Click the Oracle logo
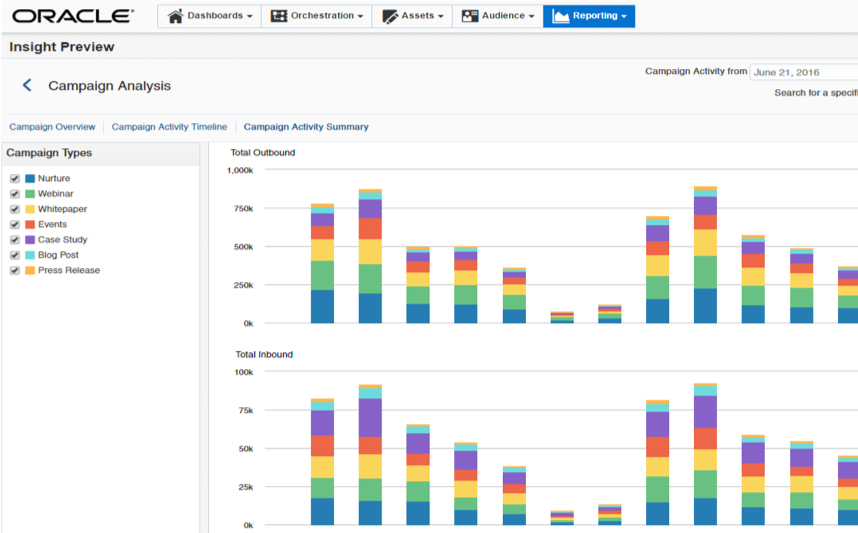The height and width of the screenshot is (533, 858). tap(73, 16)
